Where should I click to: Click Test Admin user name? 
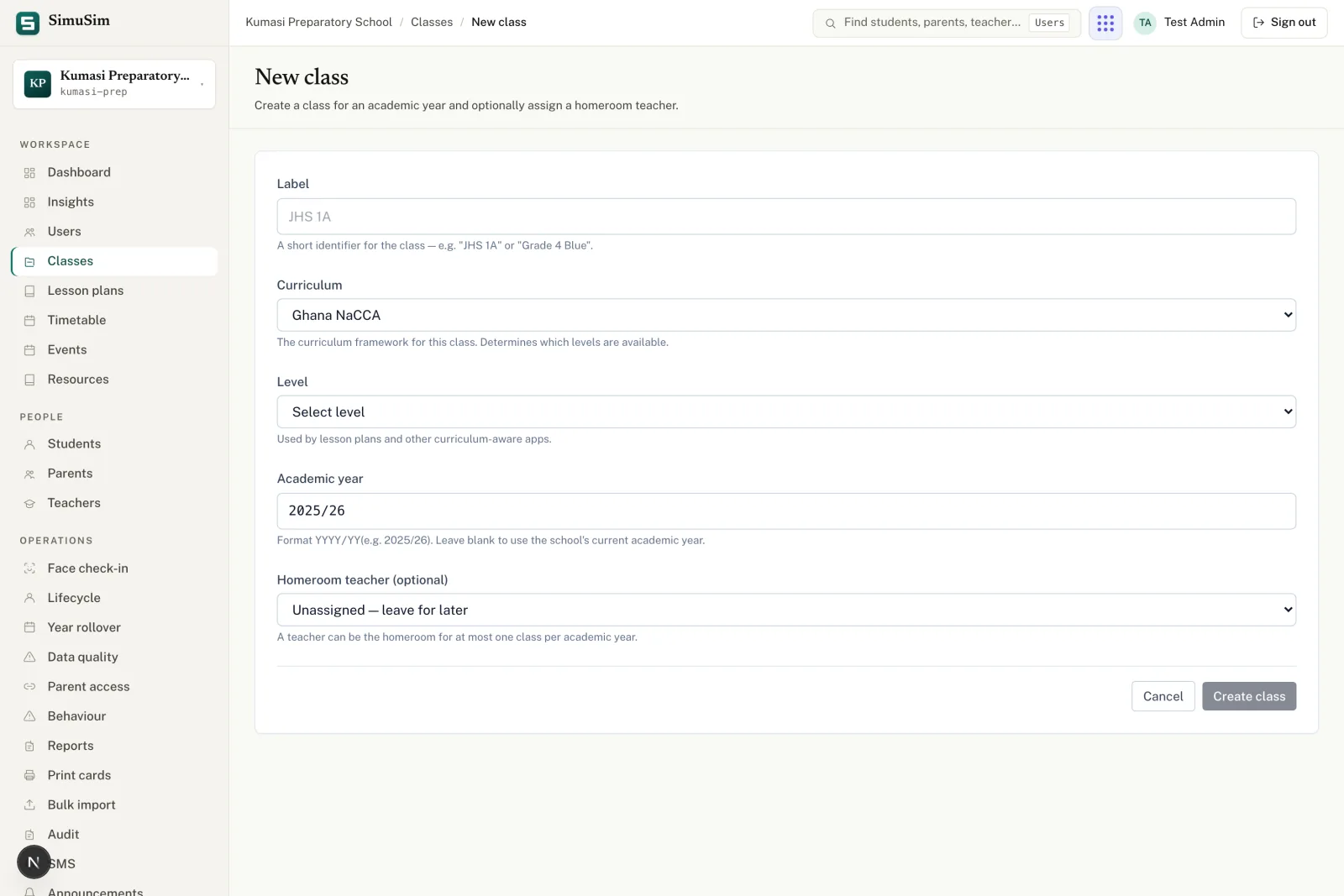click(1194, 23)
